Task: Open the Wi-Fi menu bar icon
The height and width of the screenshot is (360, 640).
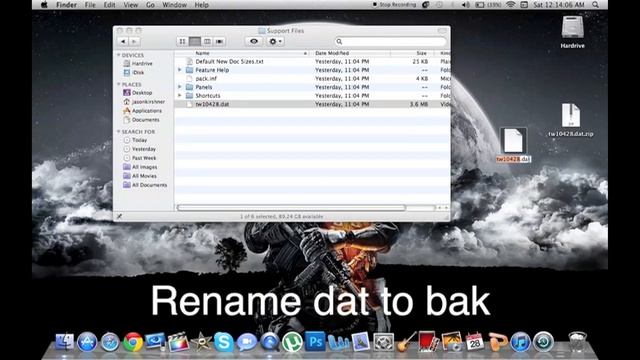Action: point(510,5)
